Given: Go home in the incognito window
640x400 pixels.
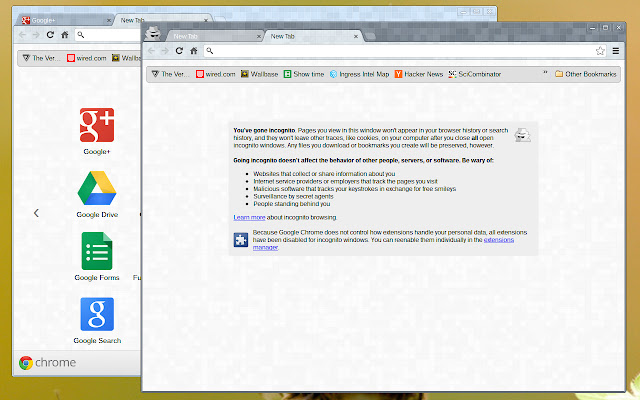Looking at the screenshot, I should 194,51.
